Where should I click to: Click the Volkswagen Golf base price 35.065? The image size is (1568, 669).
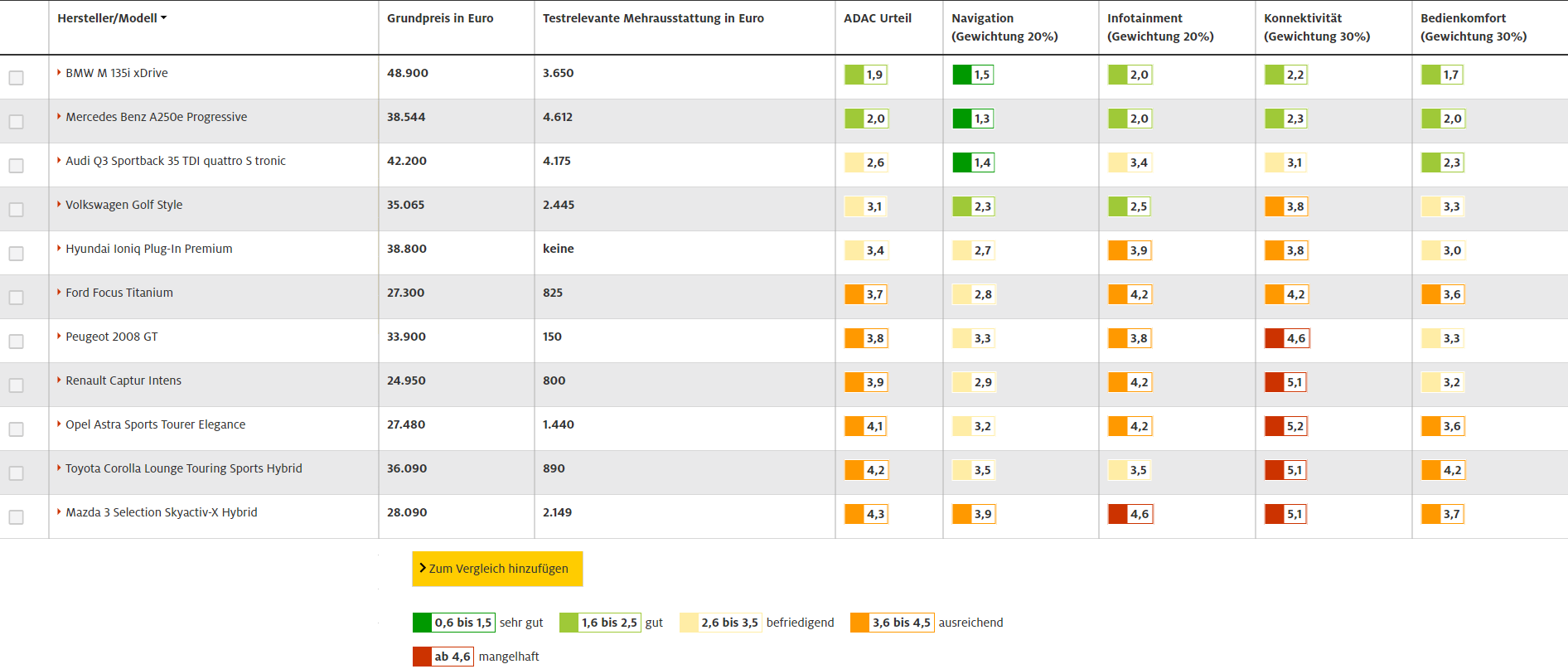pos(406,205)
